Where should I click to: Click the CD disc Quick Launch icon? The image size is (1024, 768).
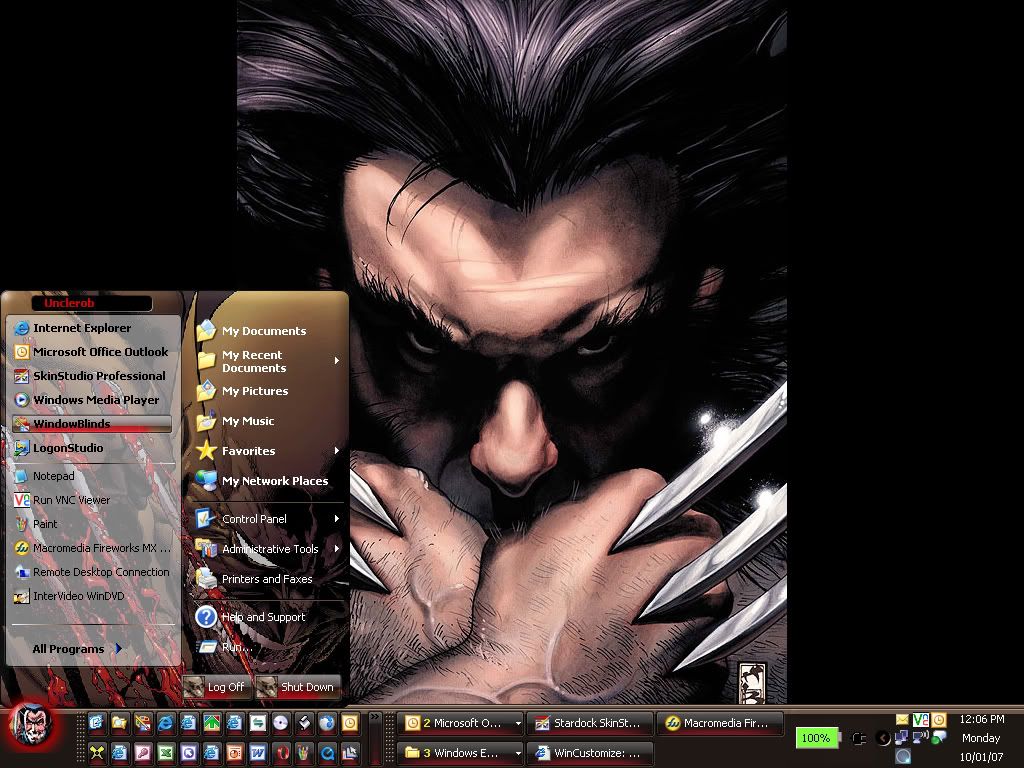(x=281, y=722)
